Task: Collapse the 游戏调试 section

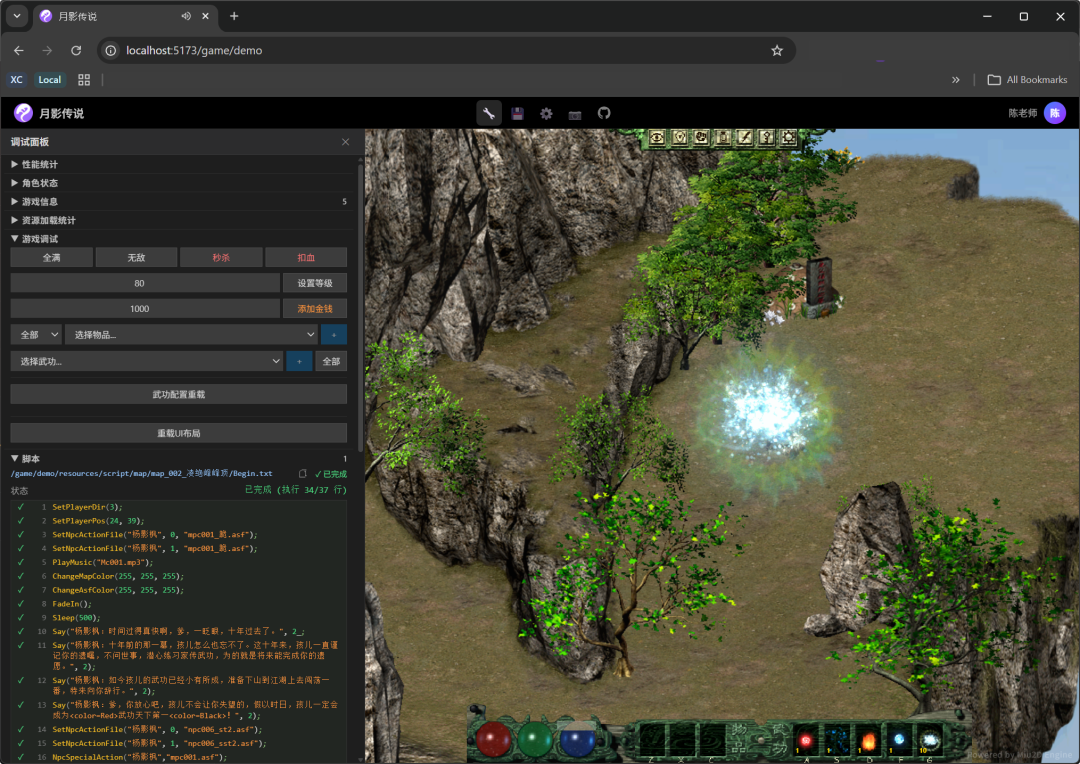Action: click(35, 239)
